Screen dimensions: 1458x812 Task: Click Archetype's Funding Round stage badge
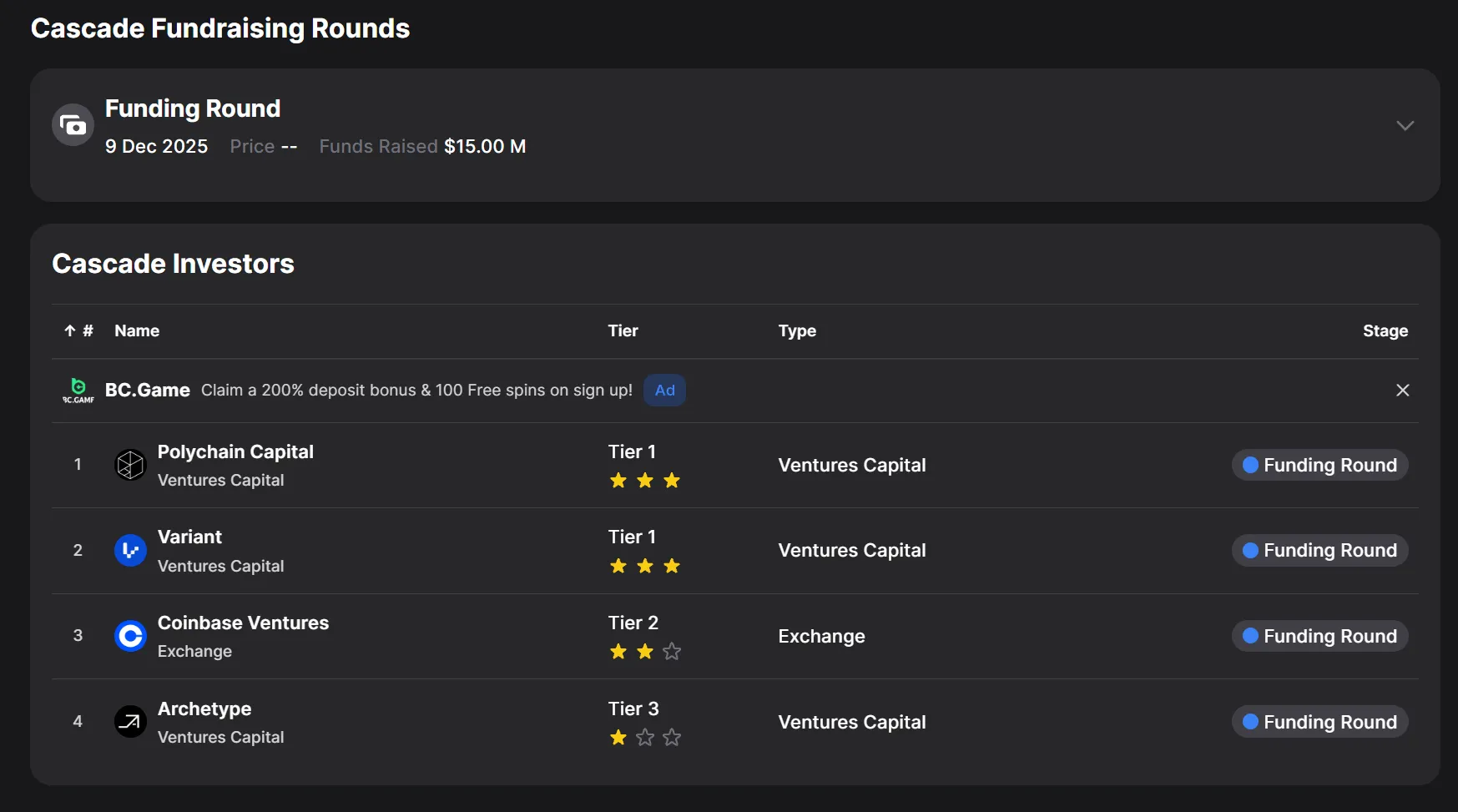[x=1319, y=722]
